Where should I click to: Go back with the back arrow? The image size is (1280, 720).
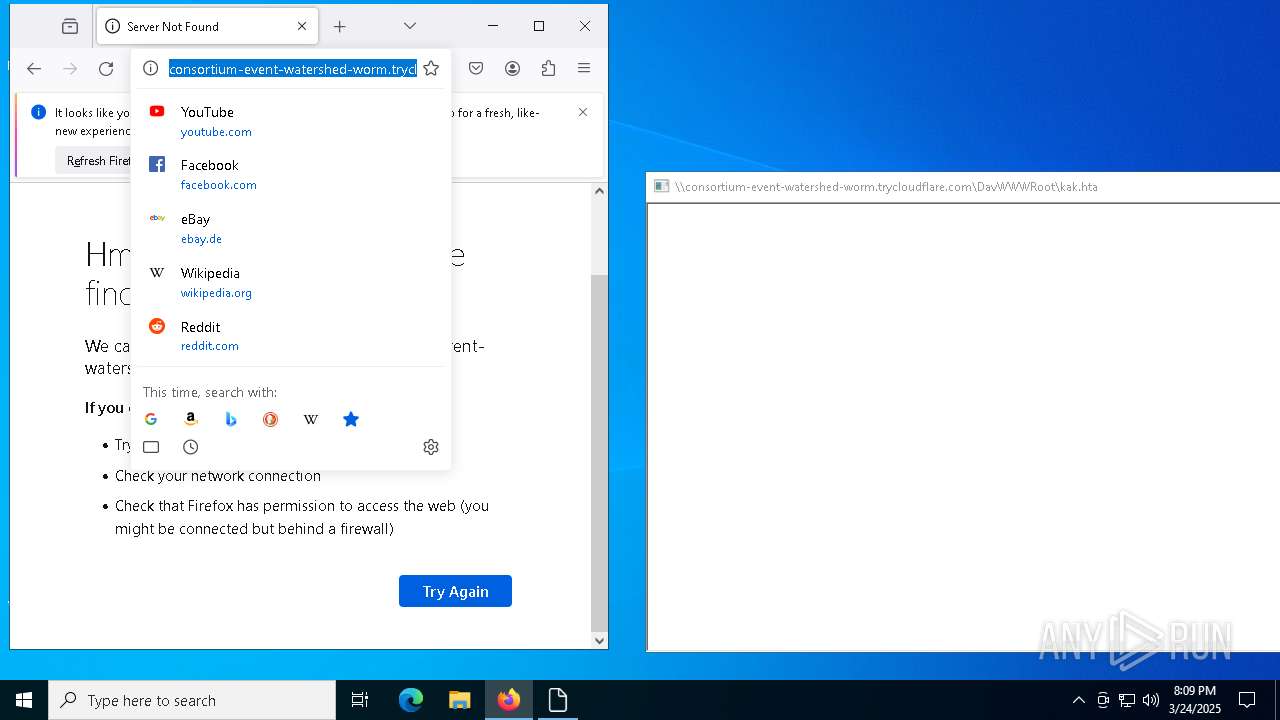(34, 68)
